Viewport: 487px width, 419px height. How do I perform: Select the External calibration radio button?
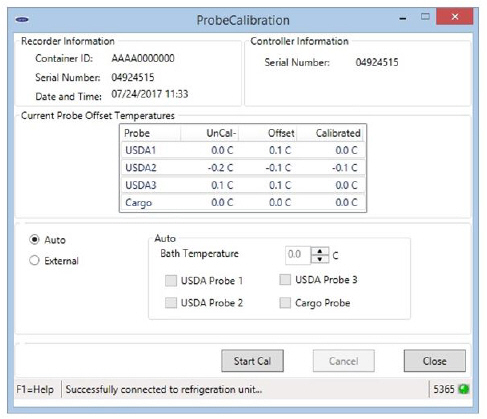tap(34, 260)
